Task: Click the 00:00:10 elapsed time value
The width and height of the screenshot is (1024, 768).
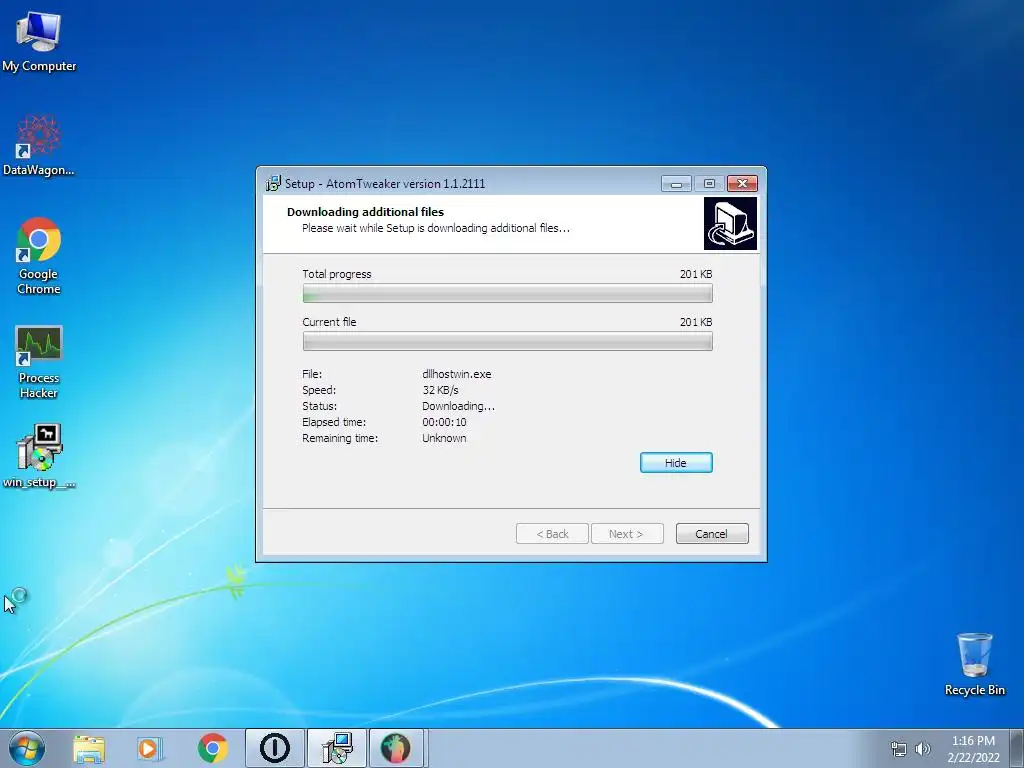Action: [444, 422]
